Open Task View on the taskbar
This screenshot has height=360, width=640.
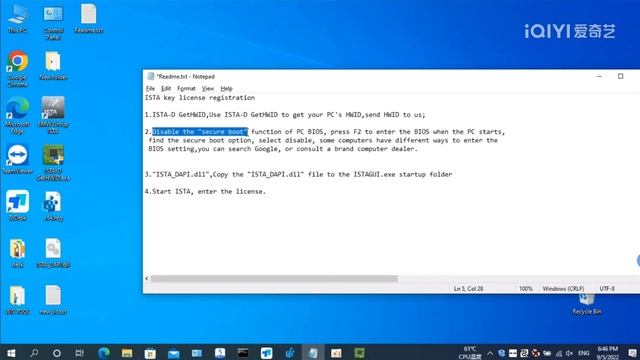click(x=80, y=353)
